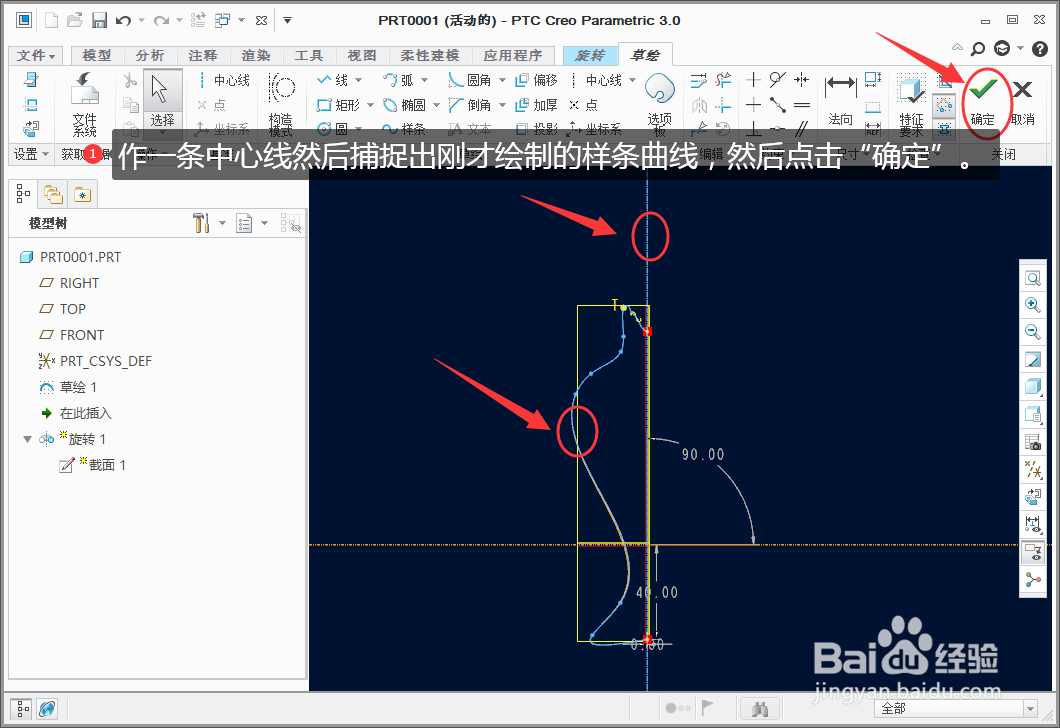Image resolution: width=1060 pixels, height=728 pixels.
Task: Open the 文件 file menu
Action: [x=36, y=55]
